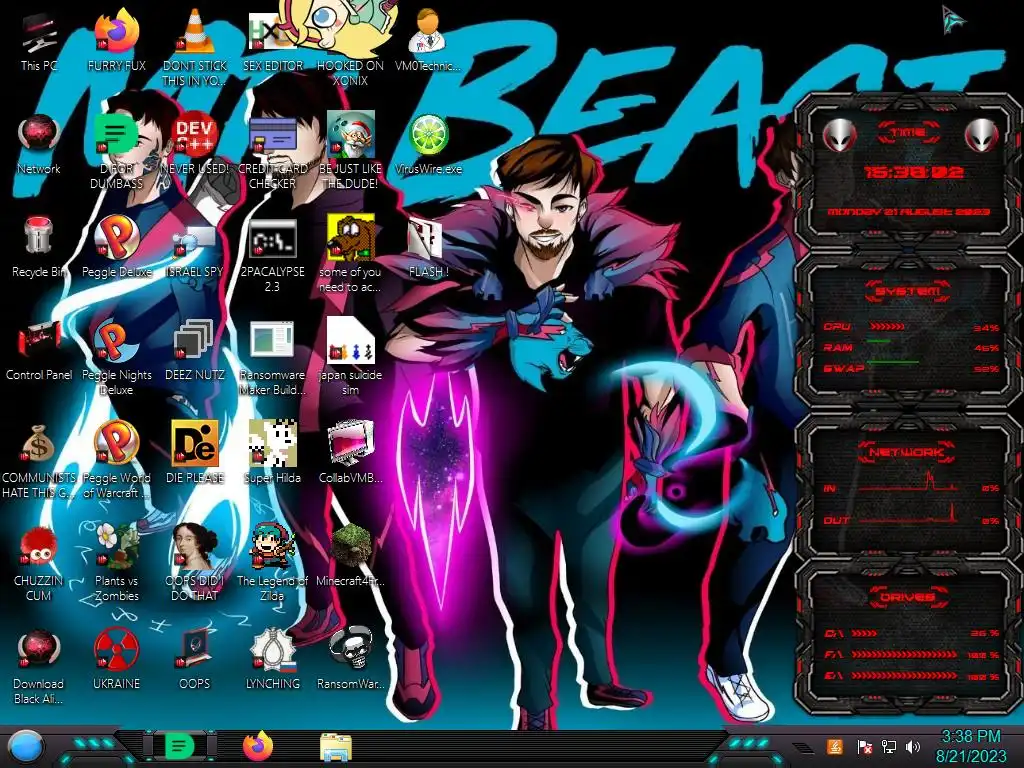Image resolution: width=1024 pixels, height=768 pixels.
Task: Open the DIFOR DUMBASS green icon
Action: 116,134
